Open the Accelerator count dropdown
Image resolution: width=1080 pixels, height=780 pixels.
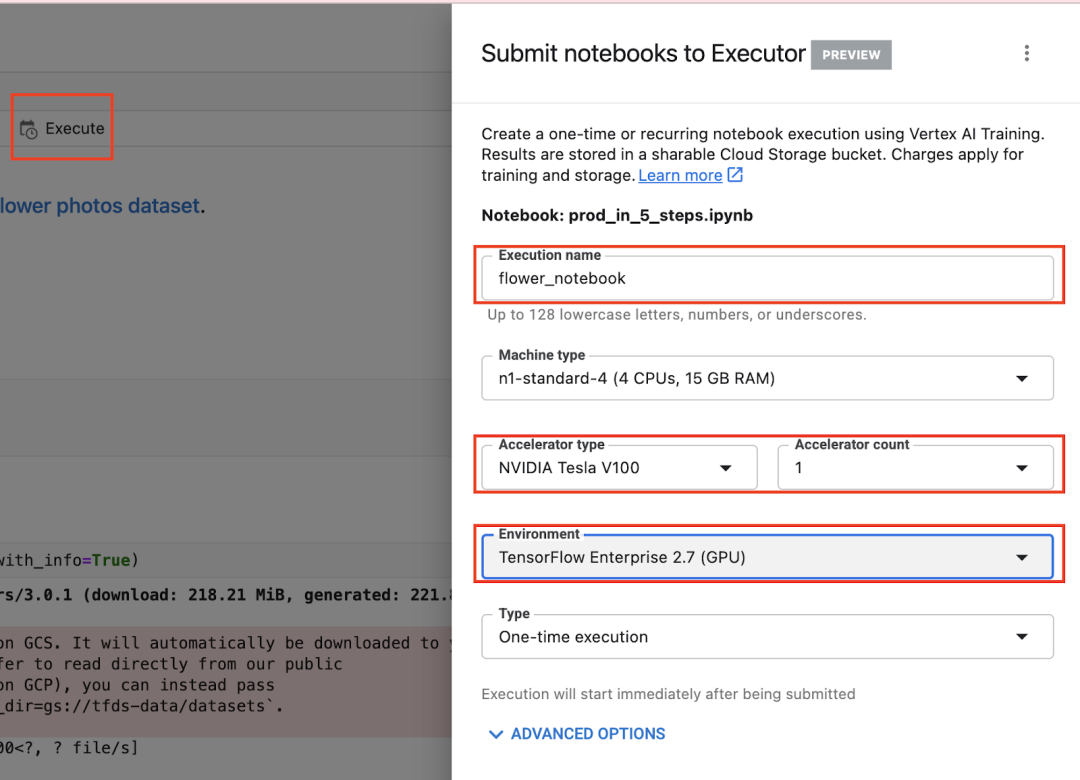click(x=915, y=467)
